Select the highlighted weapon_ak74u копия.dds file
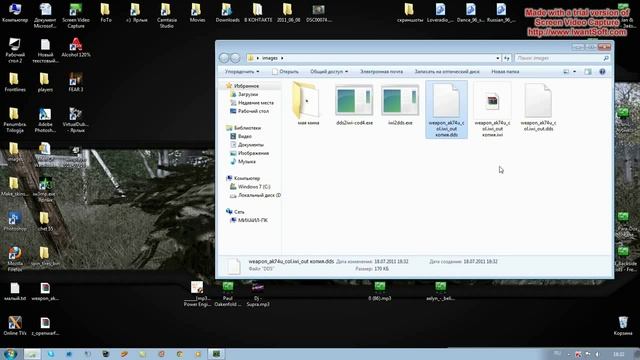Image resolution: width=640 pixels, height=360 pixels. pyautogui.click(x=446, y=109)
